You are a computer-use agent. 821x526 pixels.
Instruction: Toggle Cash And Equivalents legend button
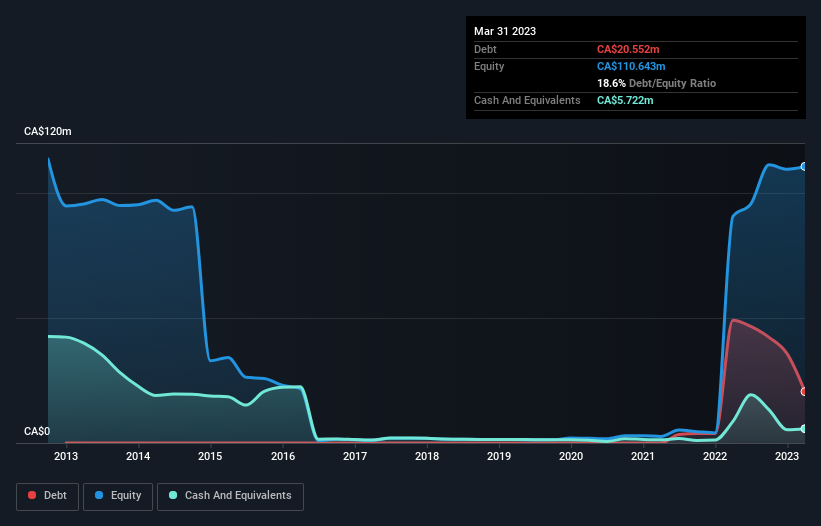point(230,496)
